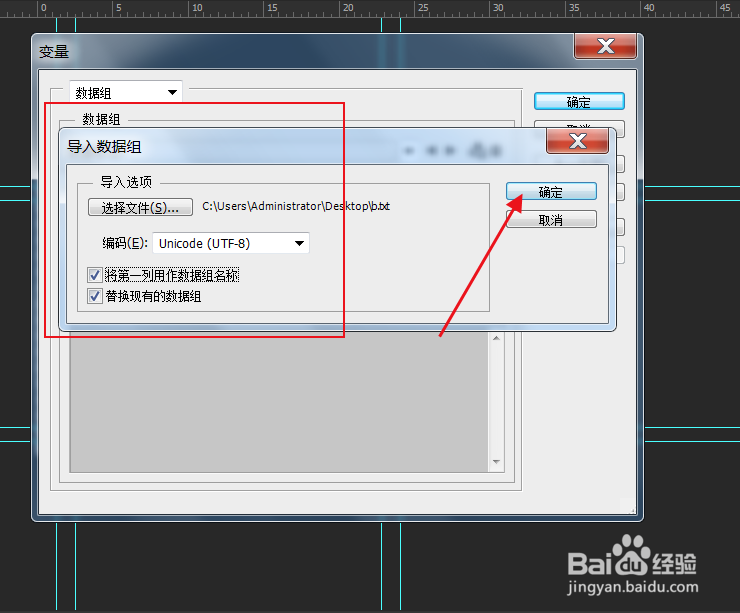Viewport: 740px width, 613px height.
Task: Click scrollbar up arrow in 变量 list
Action: click(496, 338)
